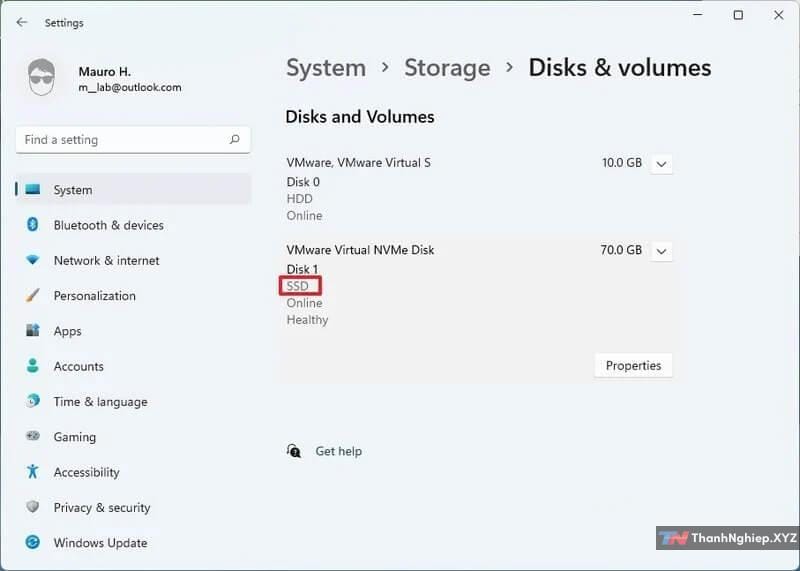Open Accounts settings

tap(133, 366)
